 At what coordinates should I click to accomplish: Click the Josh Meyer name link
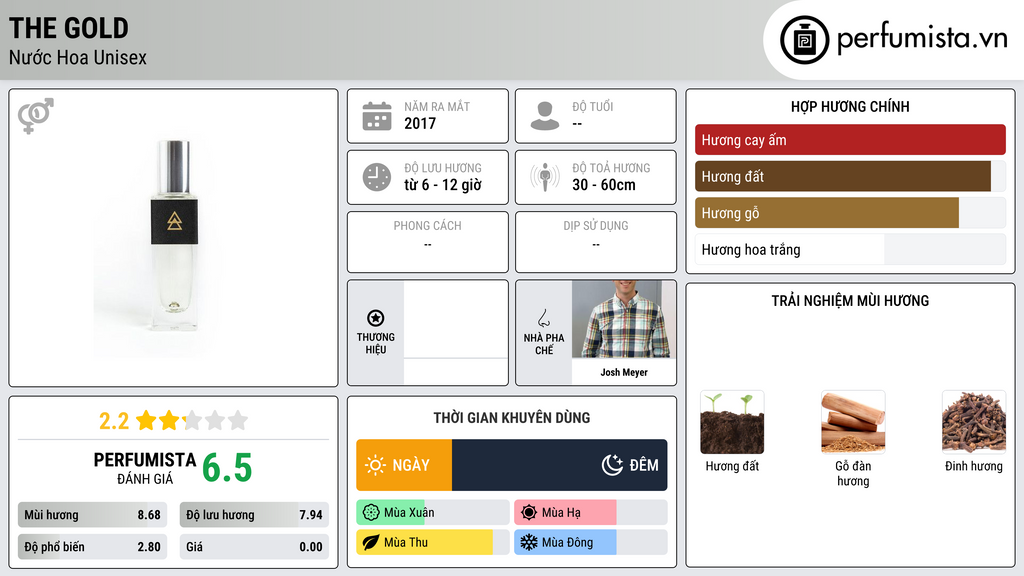624,372
